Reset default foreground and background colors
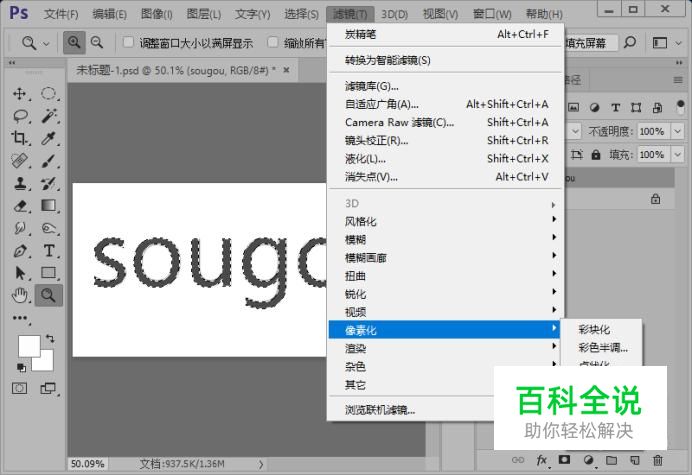The width and height of the screenshot is (692, 475). pyautogui.click(x=21, y=367)
